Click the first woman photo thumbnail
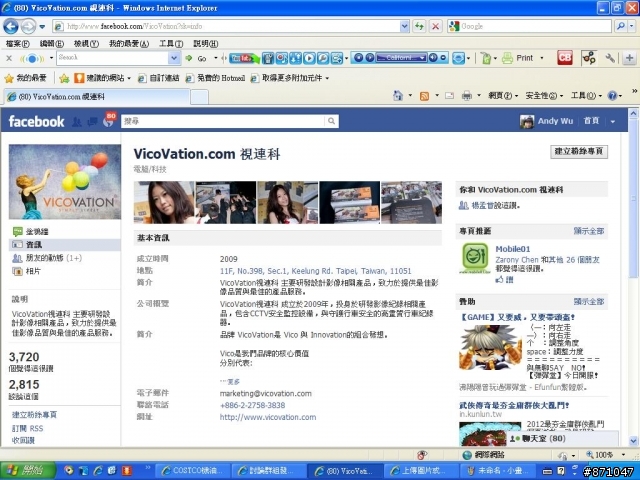The height and width of the screenshot is (480, 640). [164, 202]
